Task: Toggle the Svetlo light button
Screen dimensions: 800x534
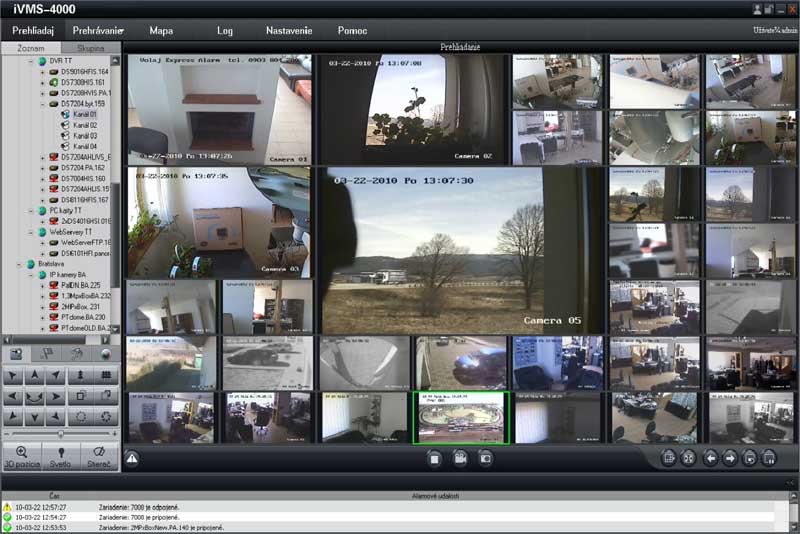Action: pyautogui.click(x=61, y=457)
